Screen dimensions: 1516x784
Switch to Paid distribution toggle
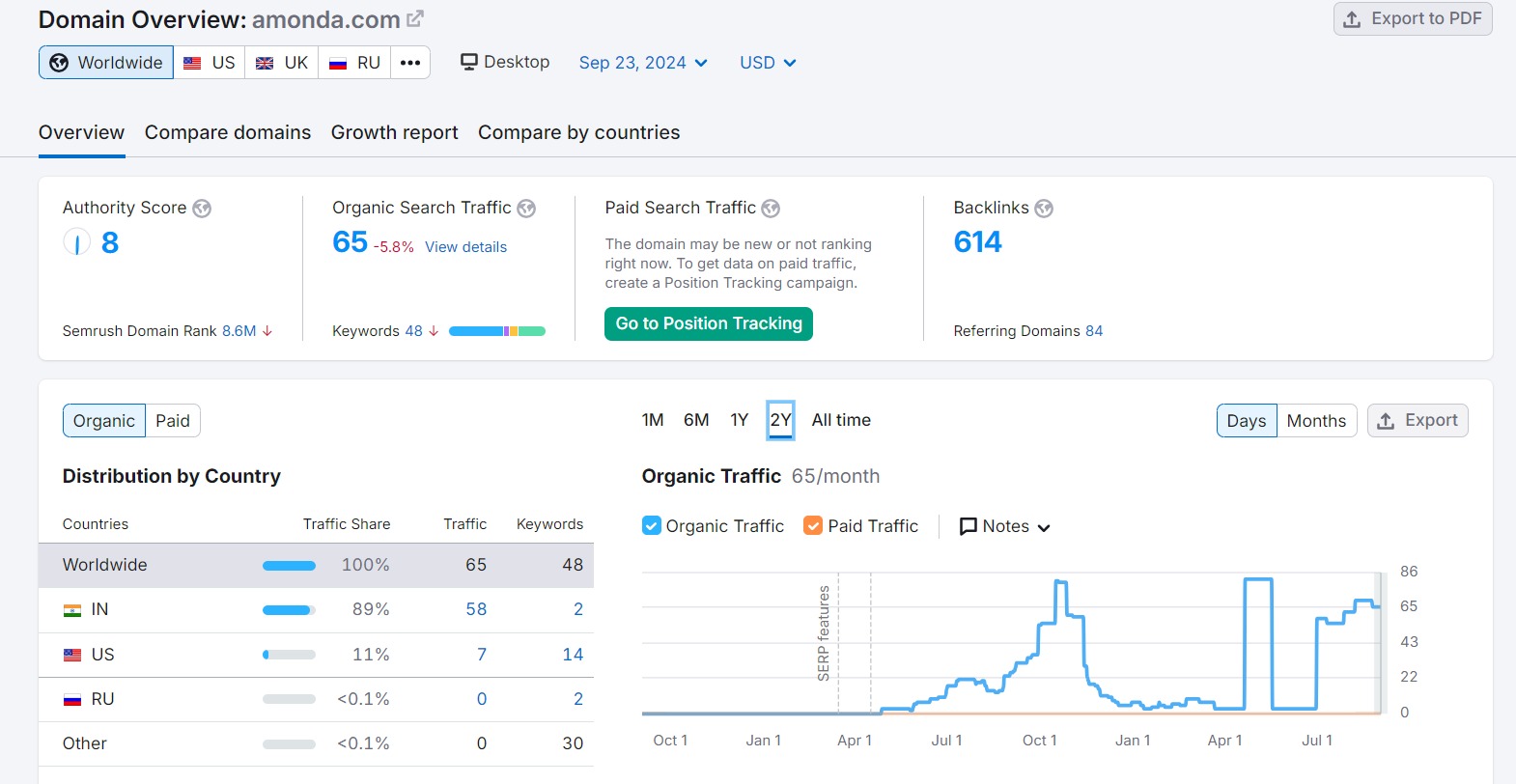pyautogui.click(x=173, y=421)
